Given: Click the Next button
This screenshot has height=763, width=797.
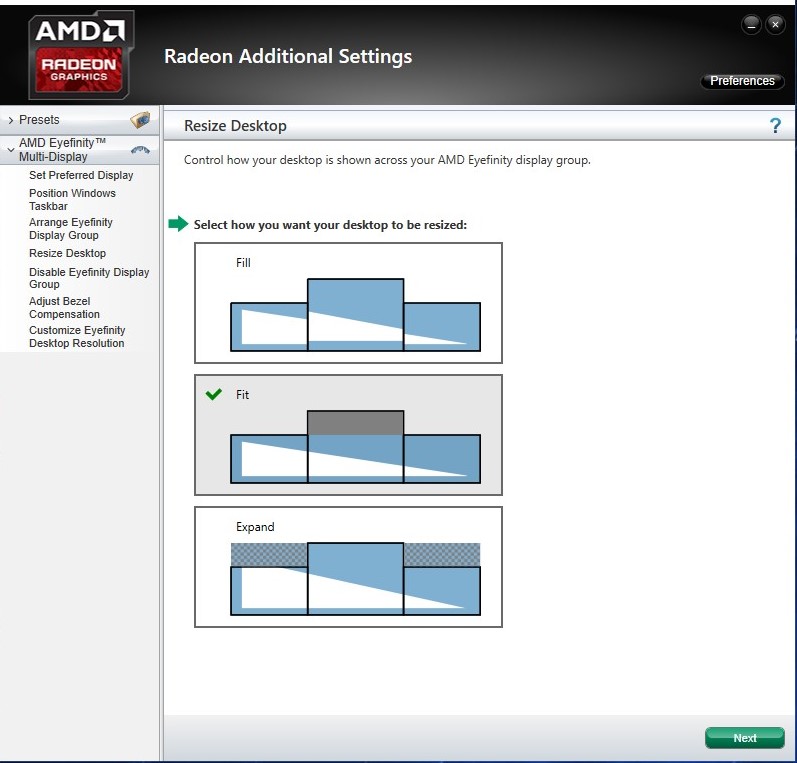Looking at the screenshot, I should tap(745, 738).
